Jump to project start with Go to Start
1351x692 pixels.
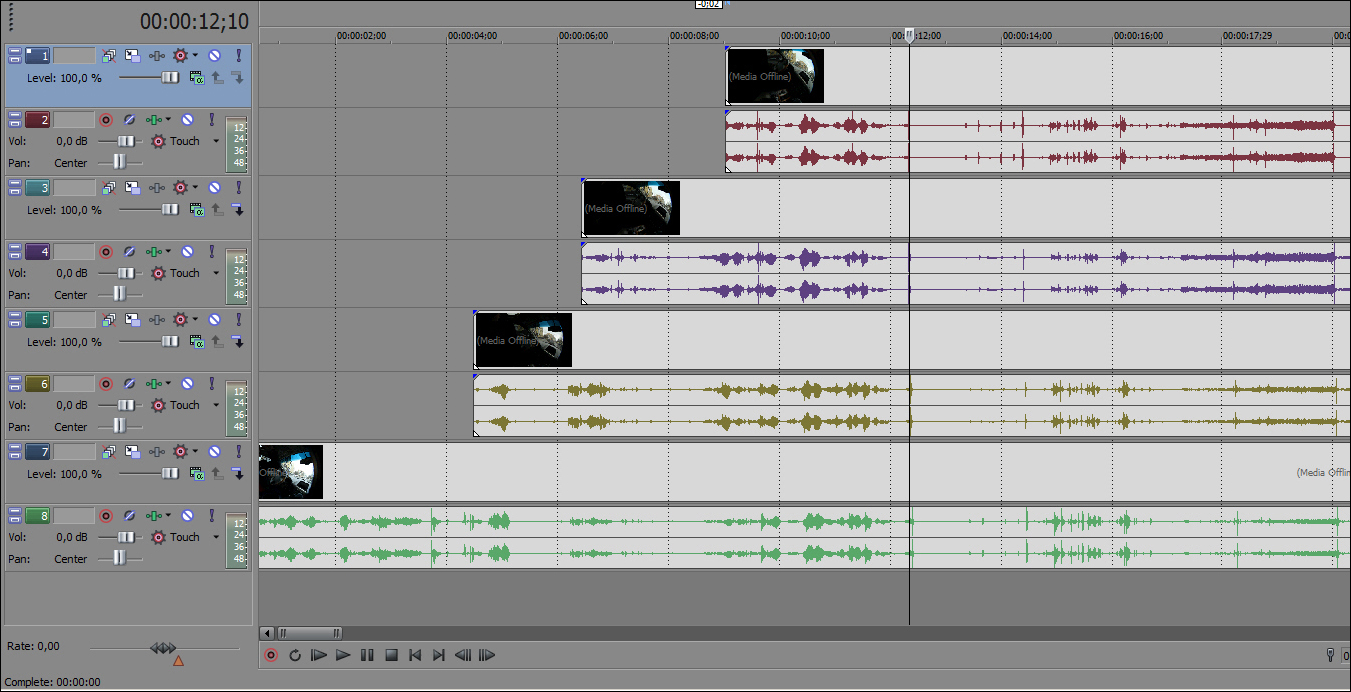tap(415, 655)
